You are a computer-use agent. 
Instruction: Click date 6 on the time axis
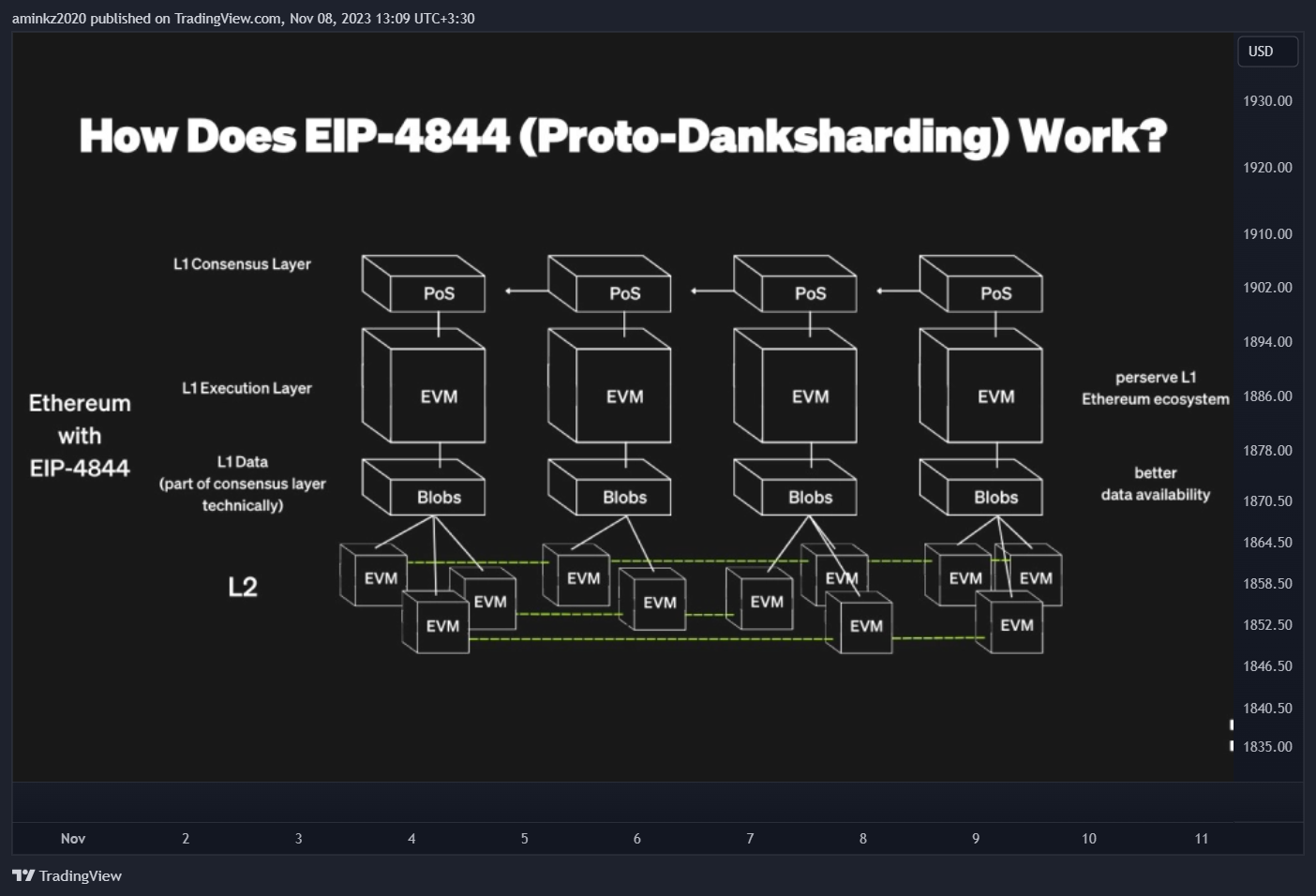pyautogui.click(x=637, y=839)
